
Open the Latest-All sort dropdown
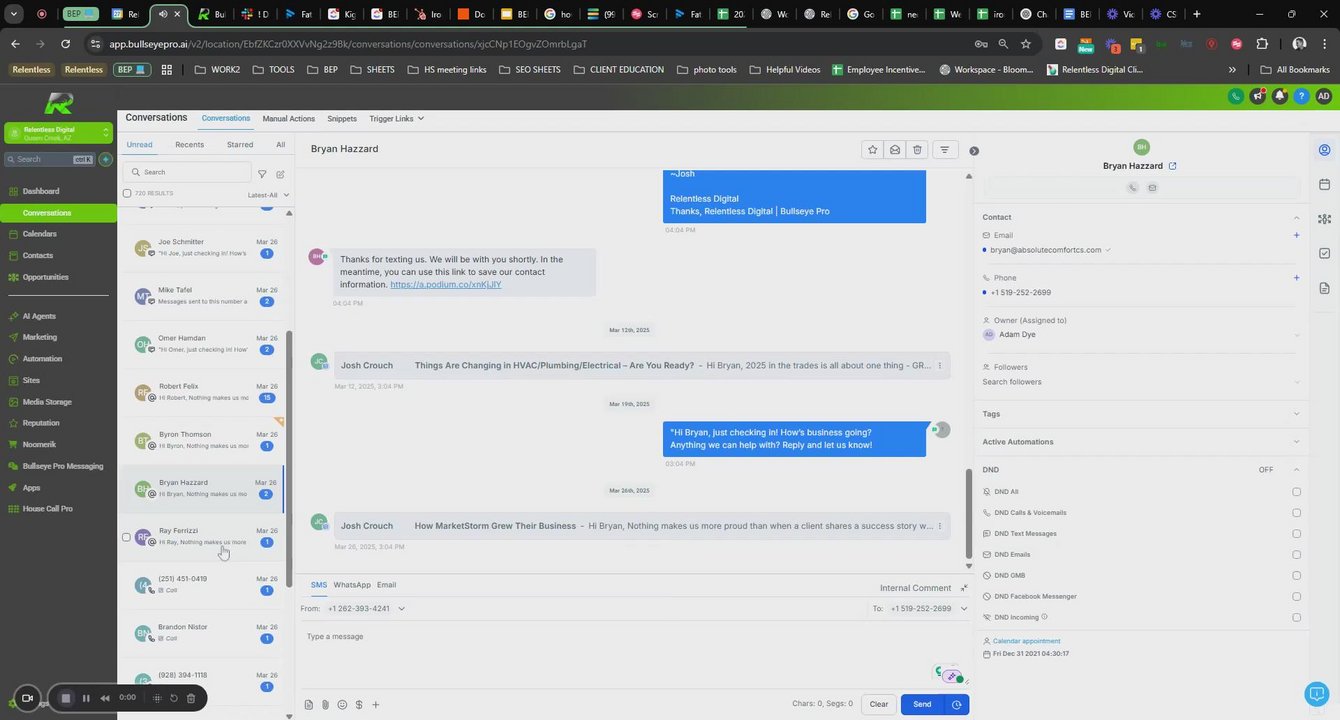pyautogui.click(x=268, y=195)
